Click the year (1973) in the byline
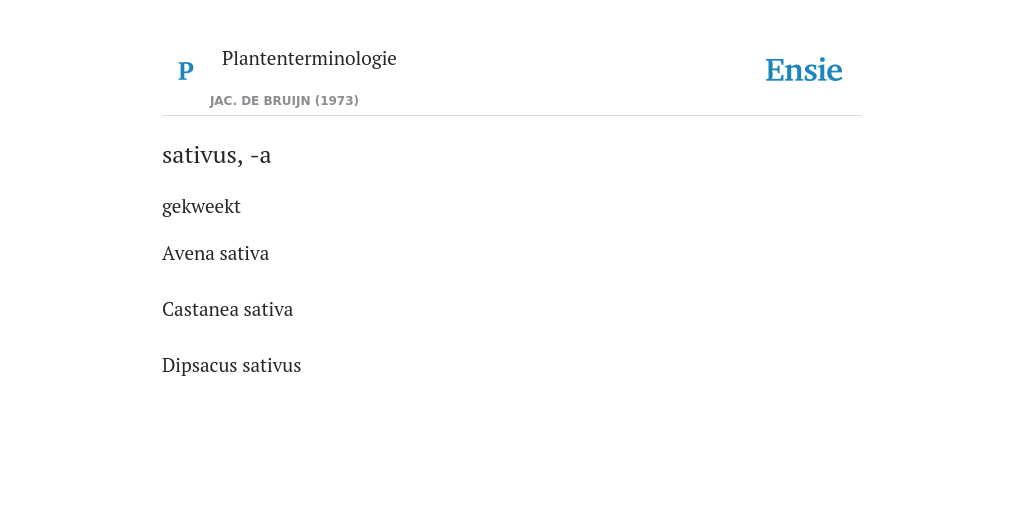 pyautogui.click(x=337, y=101)
